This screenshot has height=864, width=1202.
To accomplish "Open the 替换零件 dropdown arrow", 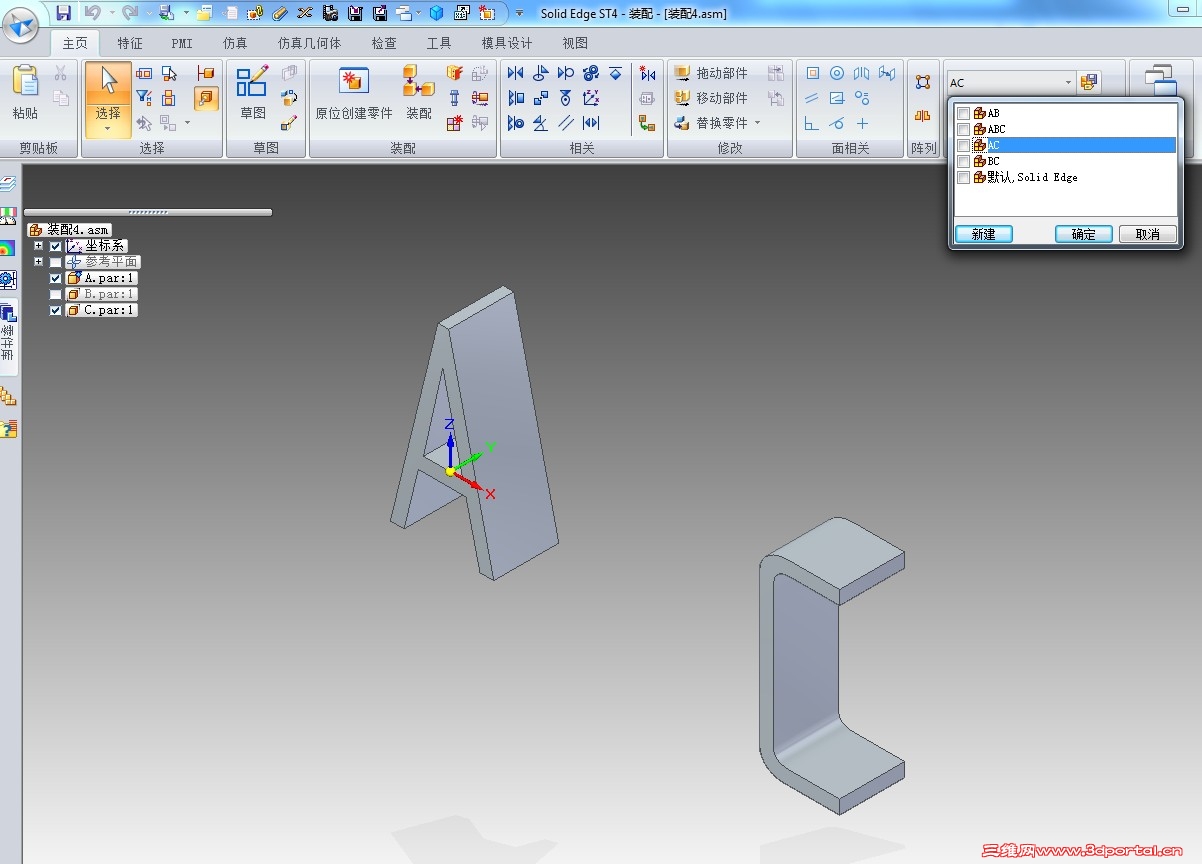I will pyautogui.click(x=758, y=123).
